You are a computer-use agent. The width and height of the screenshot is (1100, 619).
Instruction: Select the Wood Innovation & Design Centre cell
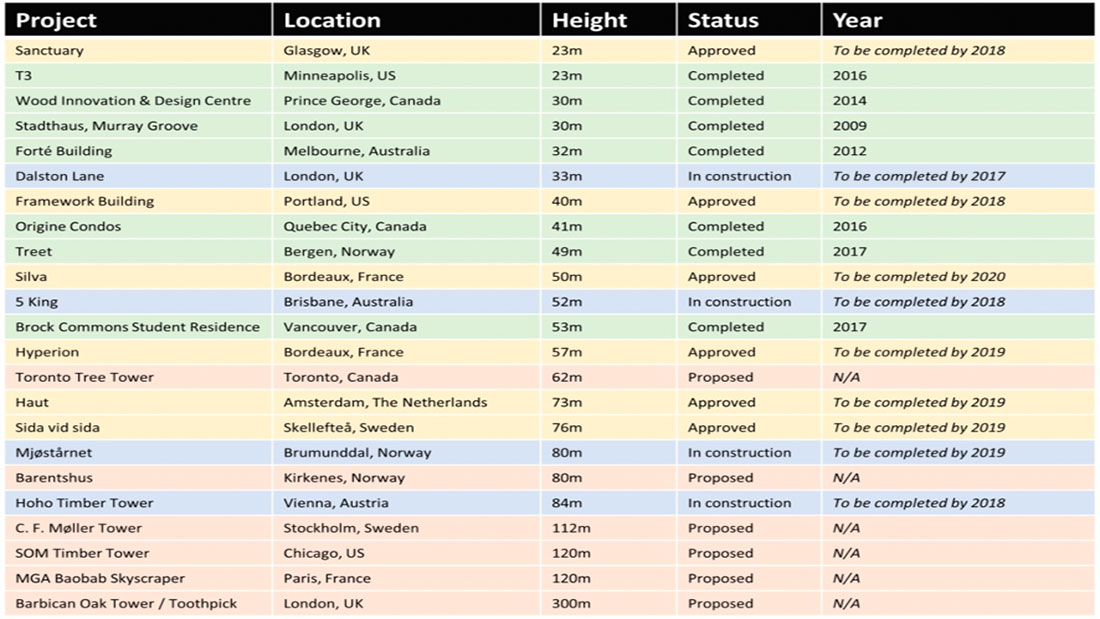pos(133,100)
